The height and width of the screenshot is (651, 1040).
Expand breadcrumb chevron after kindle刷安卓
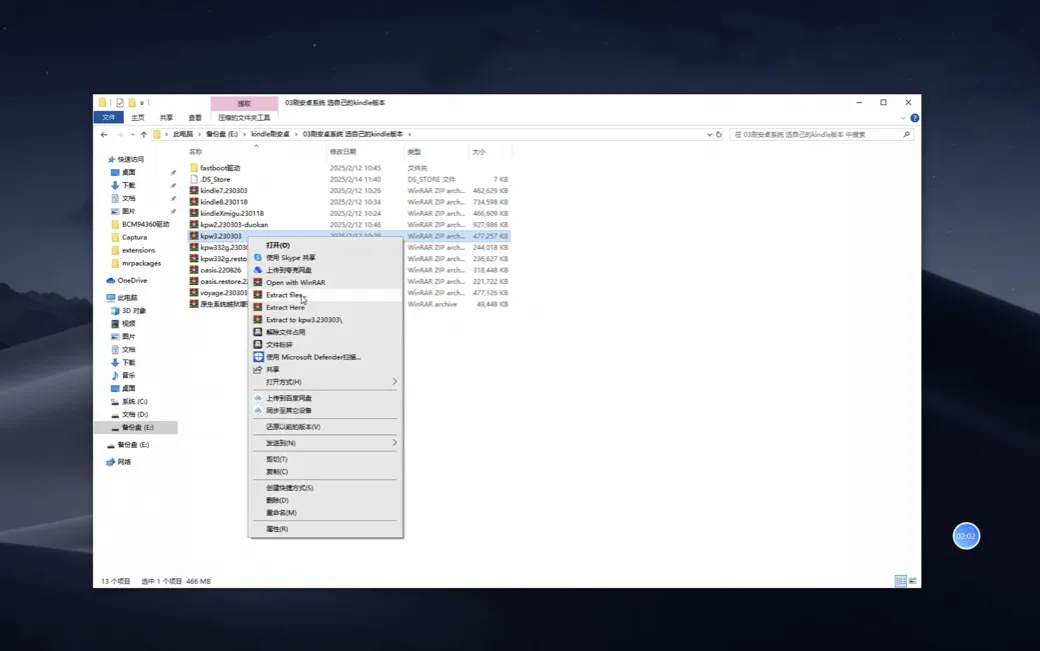(296, 135)
